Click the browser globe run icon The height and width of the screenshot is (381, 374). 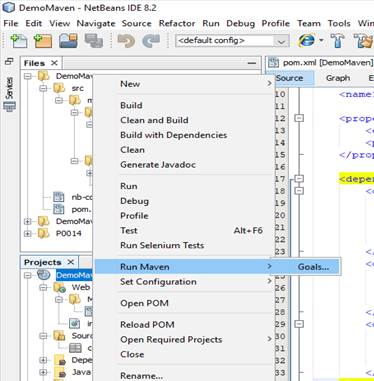(x=307, y=41)
